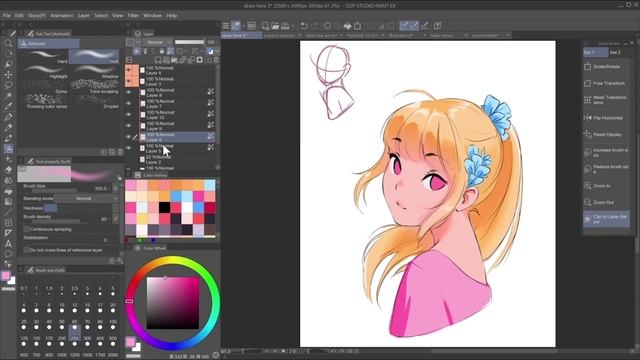Click Undo in the command bar
This screenshot has width=640, height=360.
(x=304, y=26)
